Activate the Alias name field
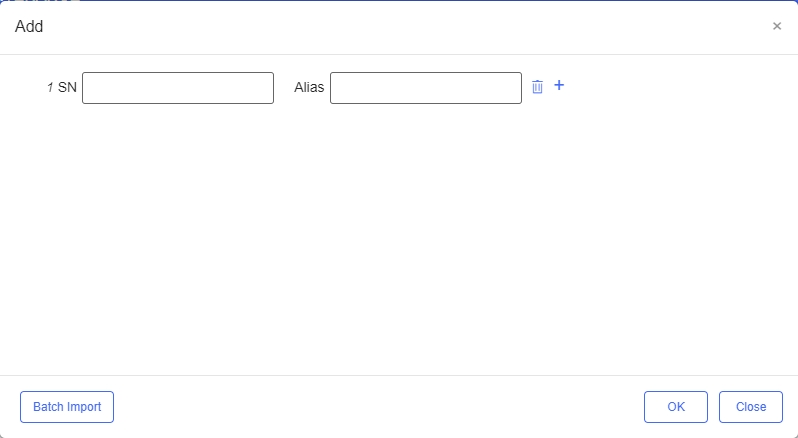 (x=425, y=88)
